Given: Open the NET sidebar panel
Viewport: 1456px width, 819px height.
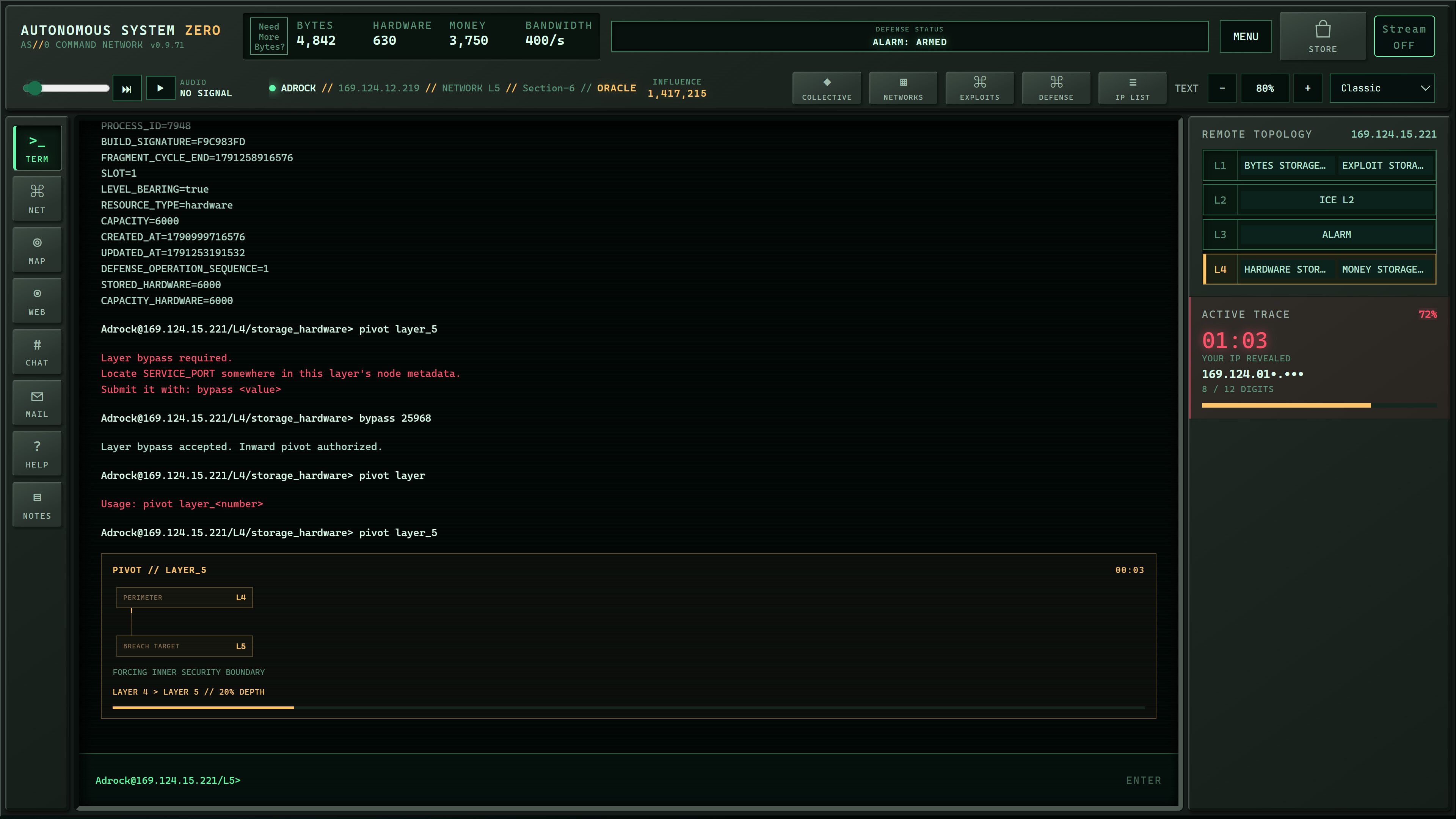Looking at the screenshot, I should (37, 199).
